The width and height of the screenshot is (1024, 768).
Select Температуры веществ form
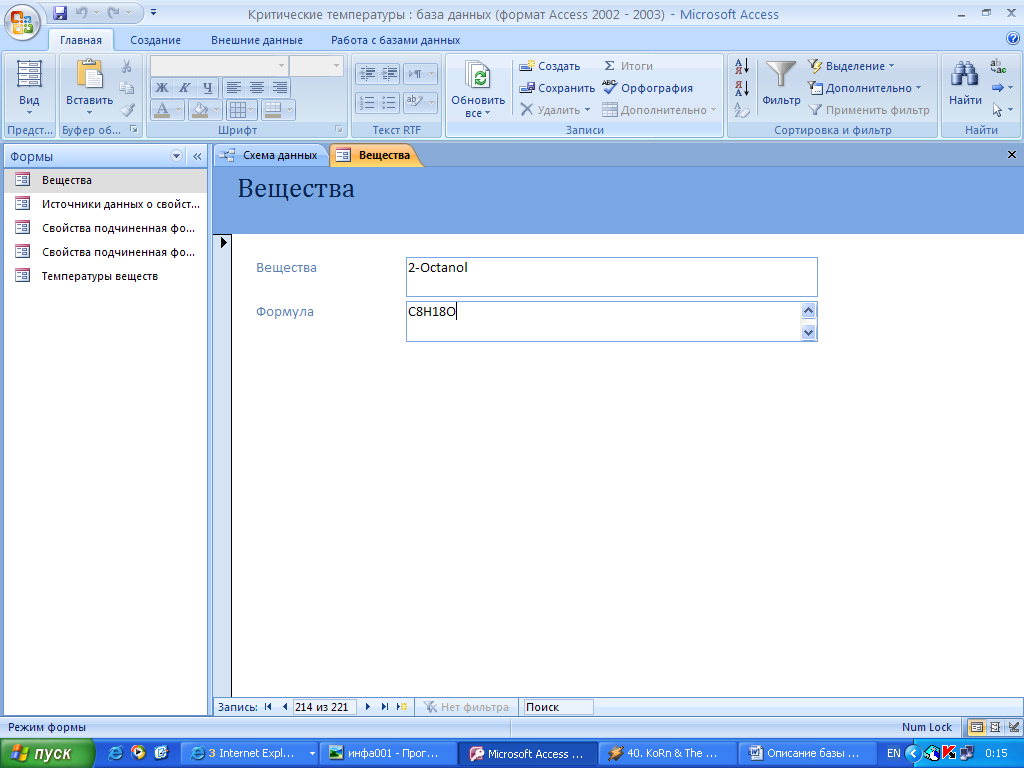[x=105, y=276]
